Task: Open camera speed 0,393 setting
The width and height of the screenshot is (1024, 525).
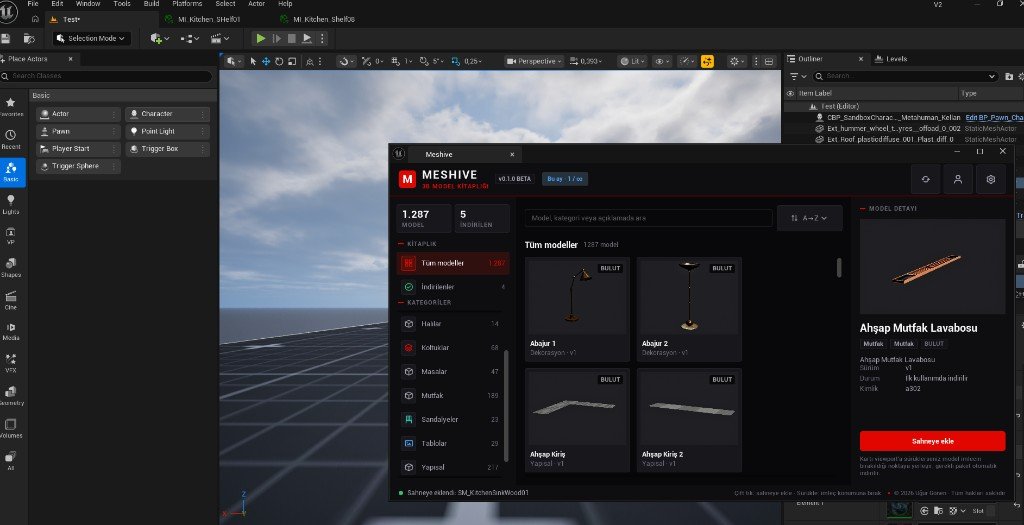Action: (585, 61)
